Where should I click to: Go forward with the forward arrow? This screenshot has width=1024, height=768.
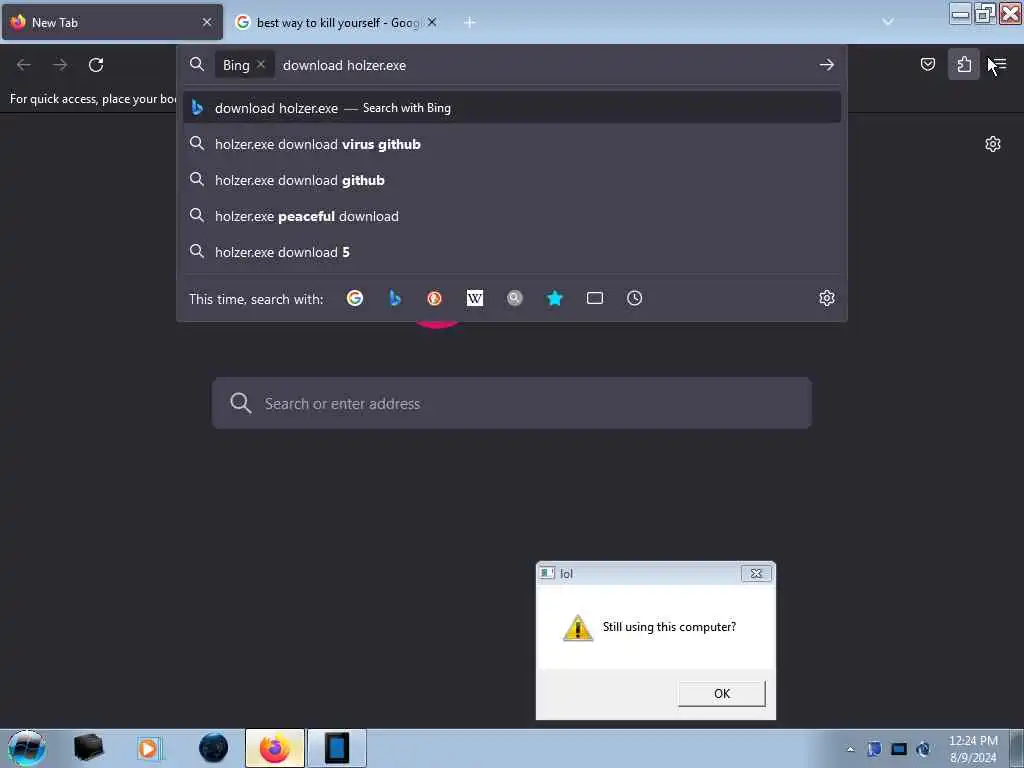click(x=60, y=65)
